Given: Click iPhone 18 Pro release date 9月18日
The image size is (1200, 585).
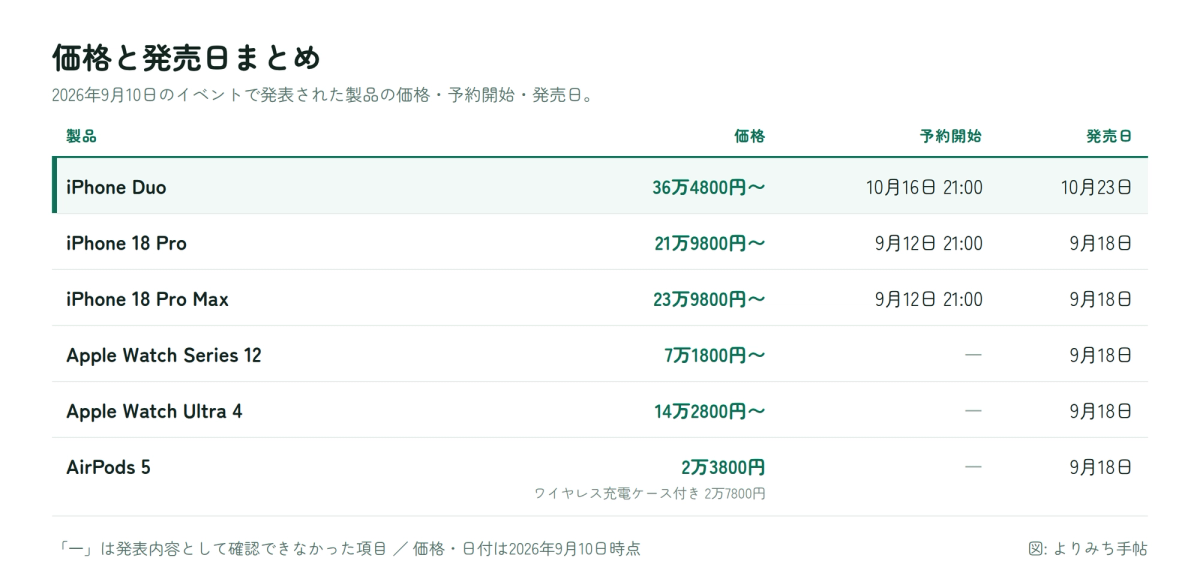Looking at the screenshot, I should [1100, 243].
